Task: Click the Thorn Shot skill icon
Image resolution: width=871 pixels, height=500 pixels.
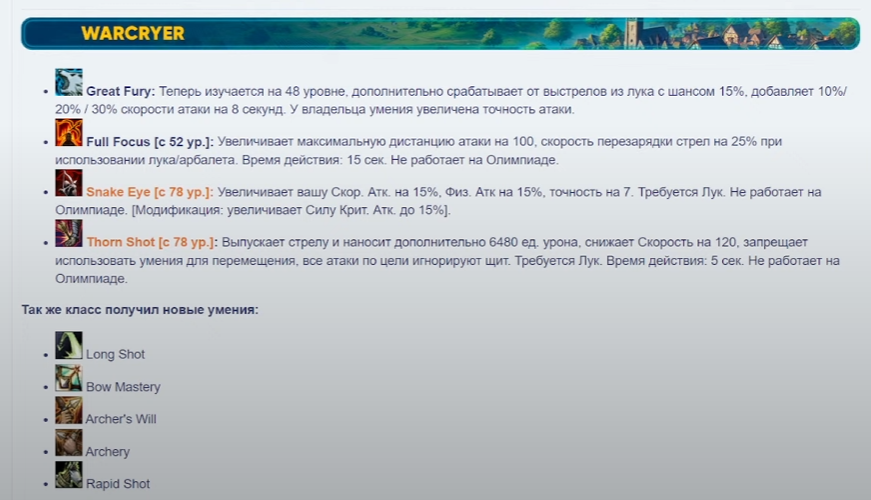Action: tap(68, 234)
